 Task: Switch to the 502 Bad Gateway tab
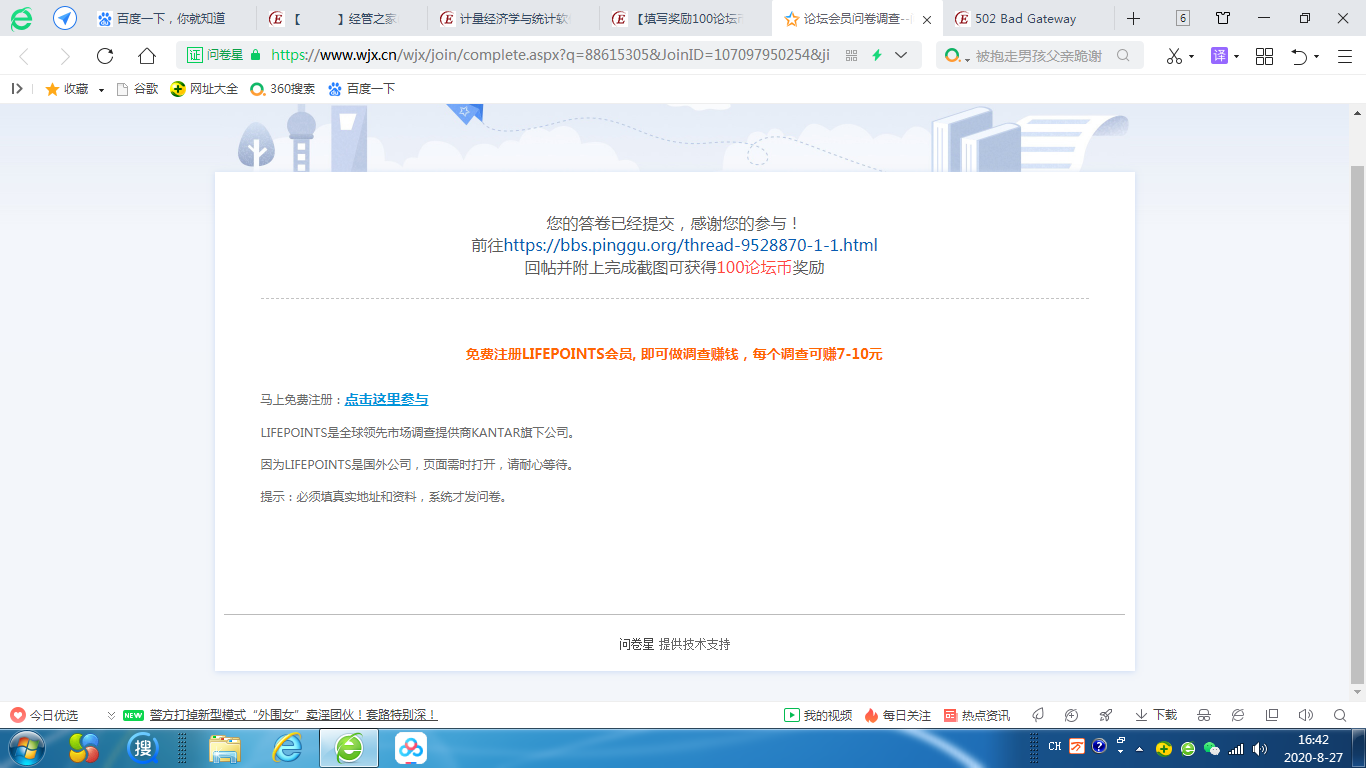(1030, 18)
